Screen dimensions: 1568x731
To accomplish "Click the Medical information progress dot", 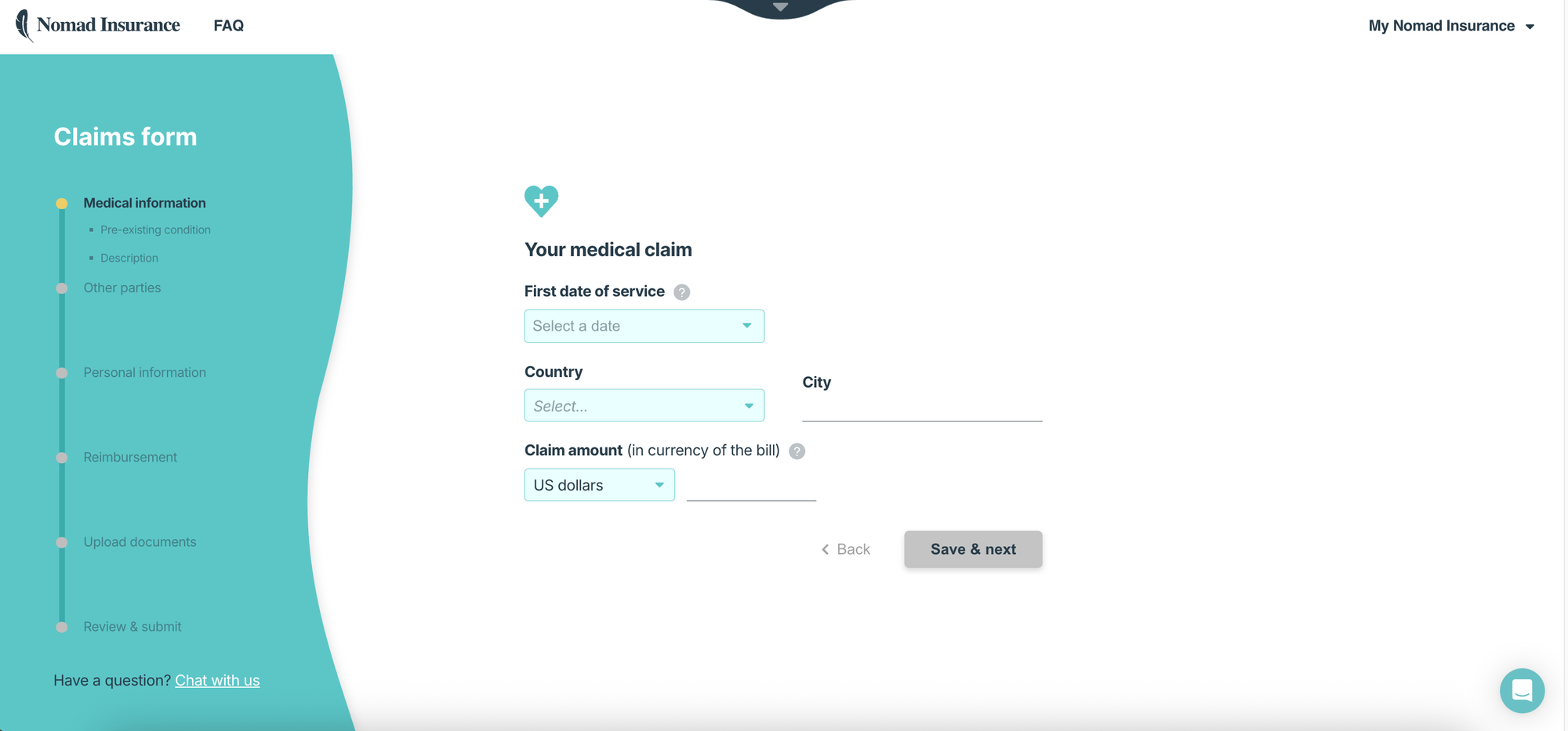I will 63,203.
